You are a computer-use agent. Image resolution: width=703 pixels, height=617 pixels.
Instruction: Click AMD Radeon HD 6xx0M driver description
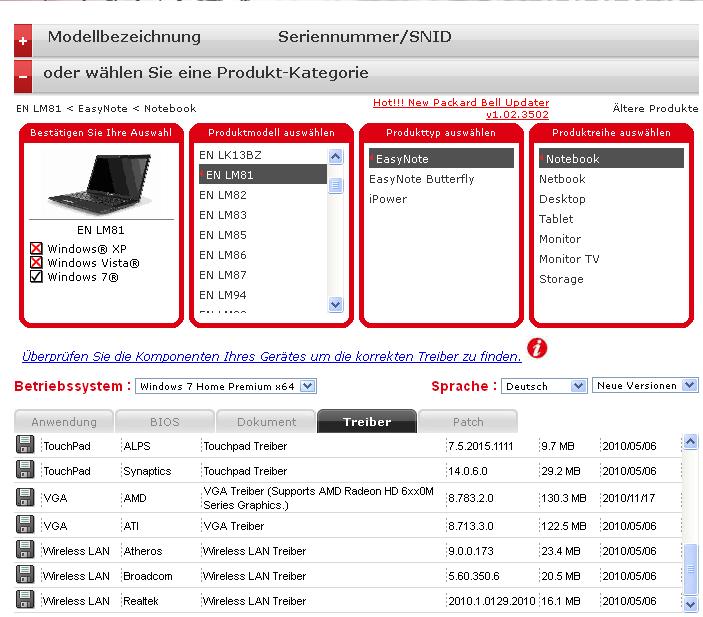pos(318,498)
